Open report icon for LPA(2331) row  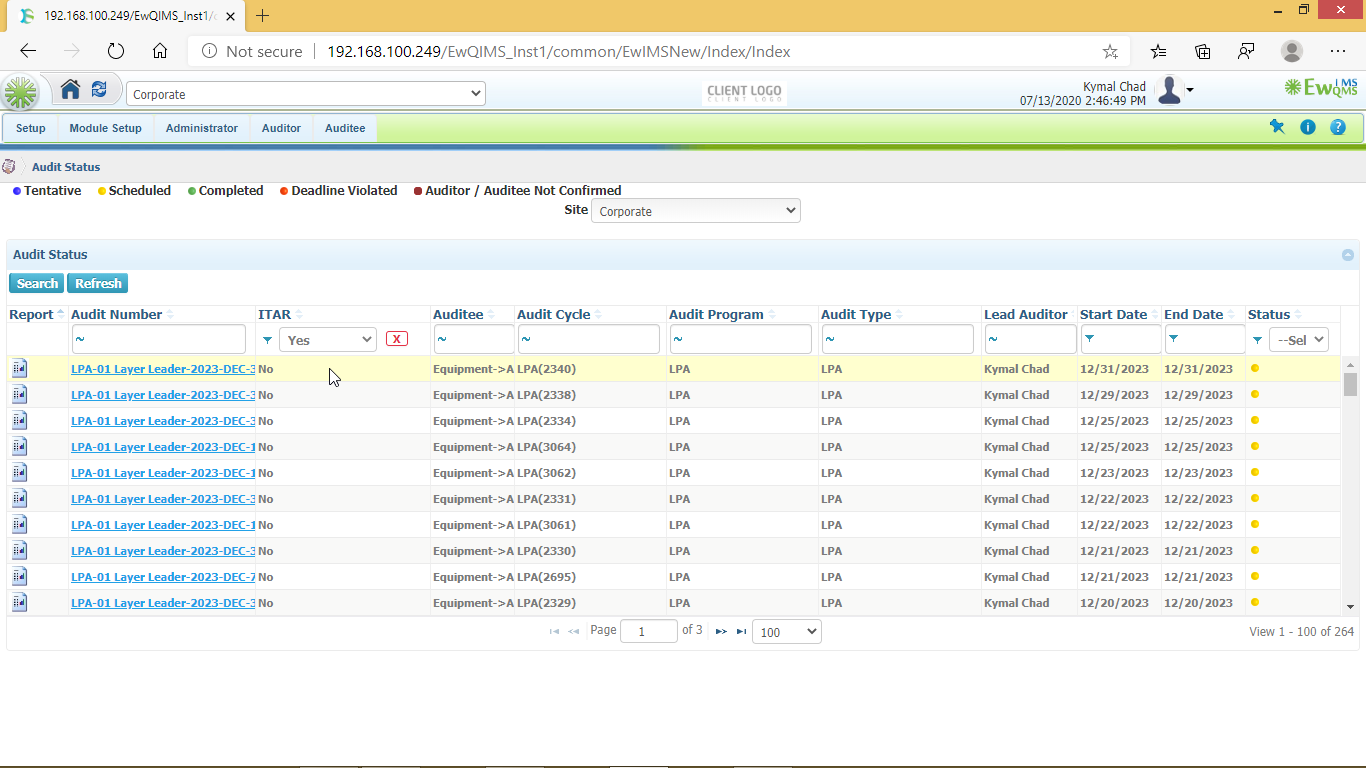(20, 499)
